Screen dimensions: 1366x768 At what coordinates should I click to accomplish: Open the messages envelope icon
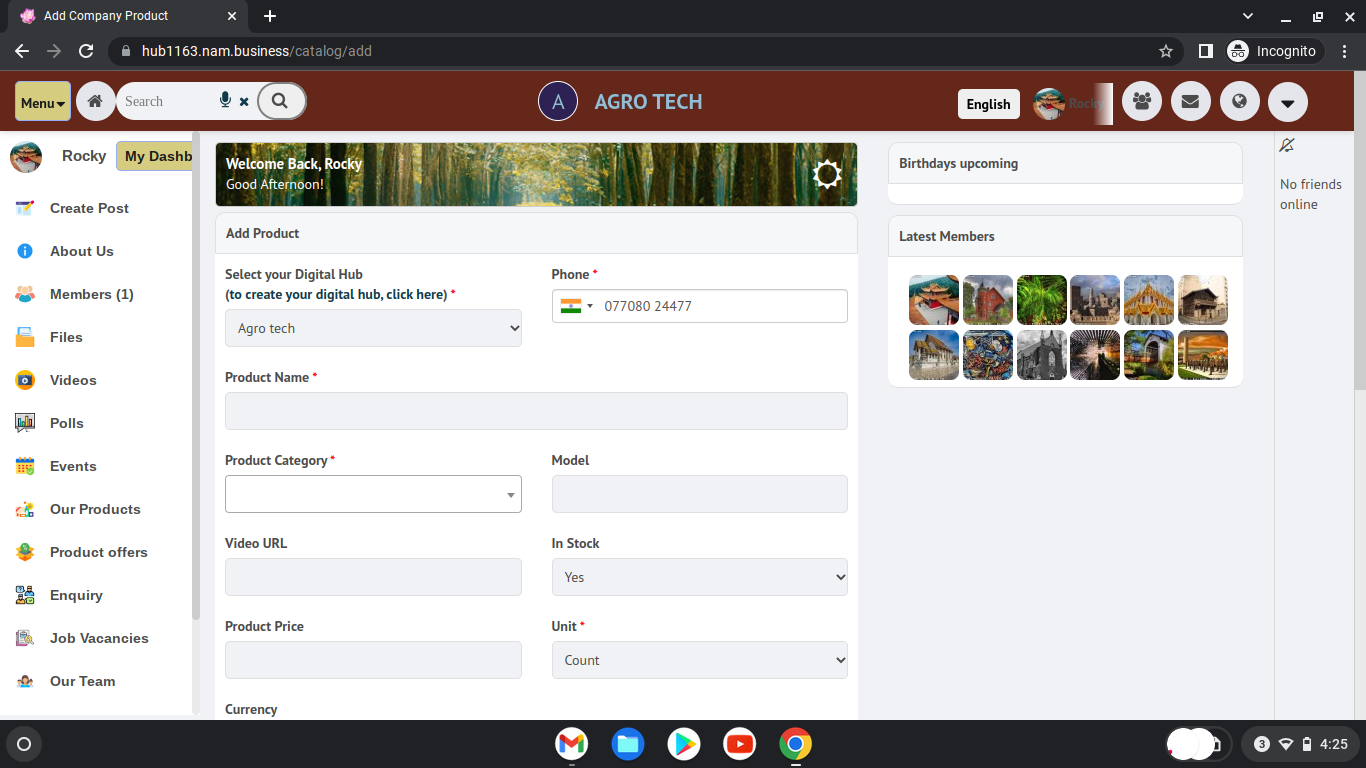click(x=1190, y=101)
